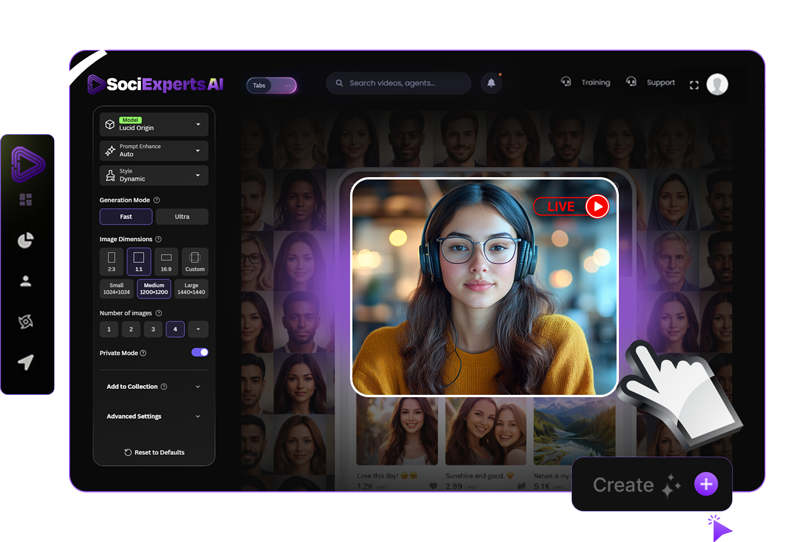Image resolution: width=800 pixels, height=542 pixels.
Task: Turn off the Private Mode switch
Action: point(200,353)
